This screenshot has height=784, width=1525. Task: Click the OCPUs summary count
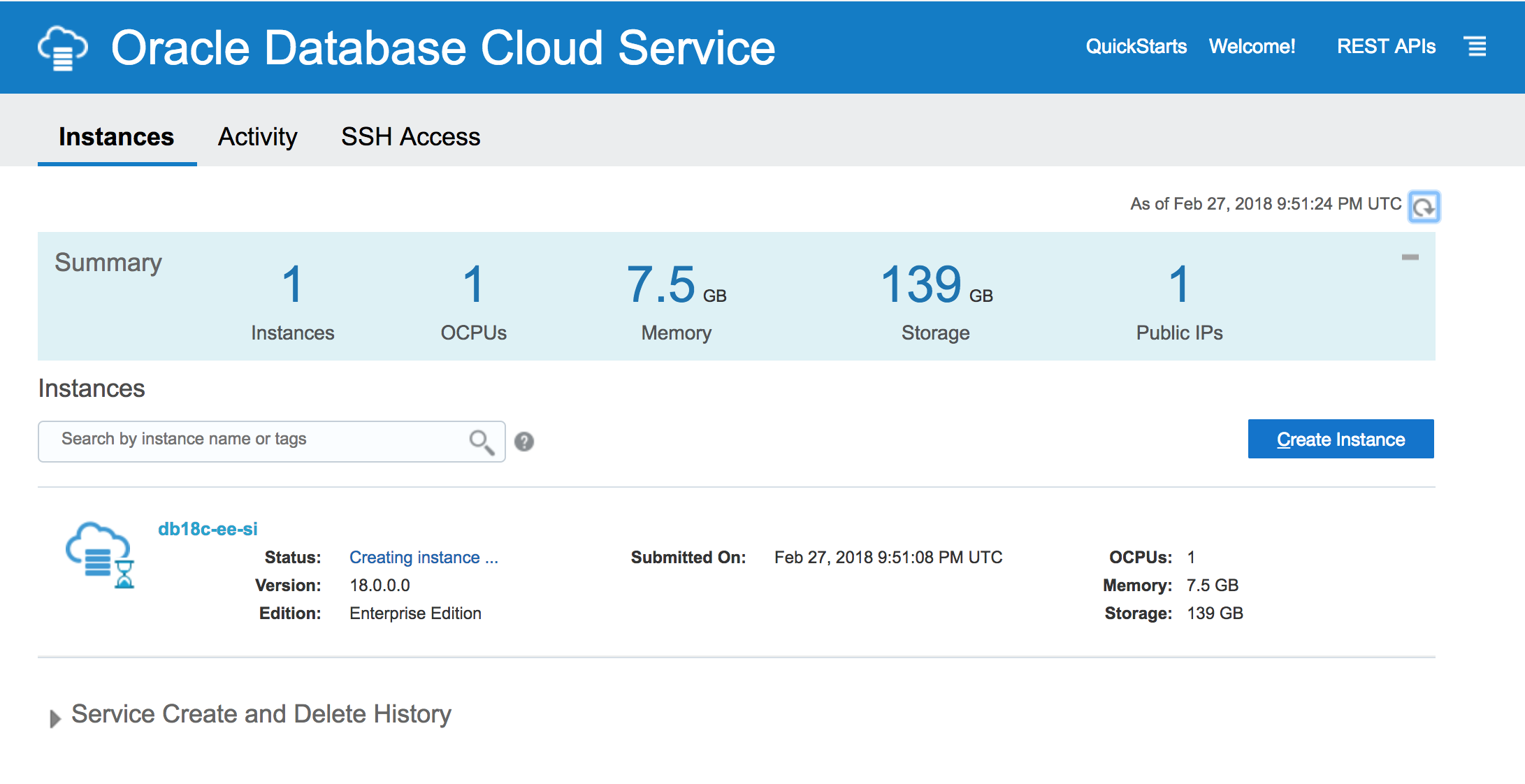[x=474, y=285]
